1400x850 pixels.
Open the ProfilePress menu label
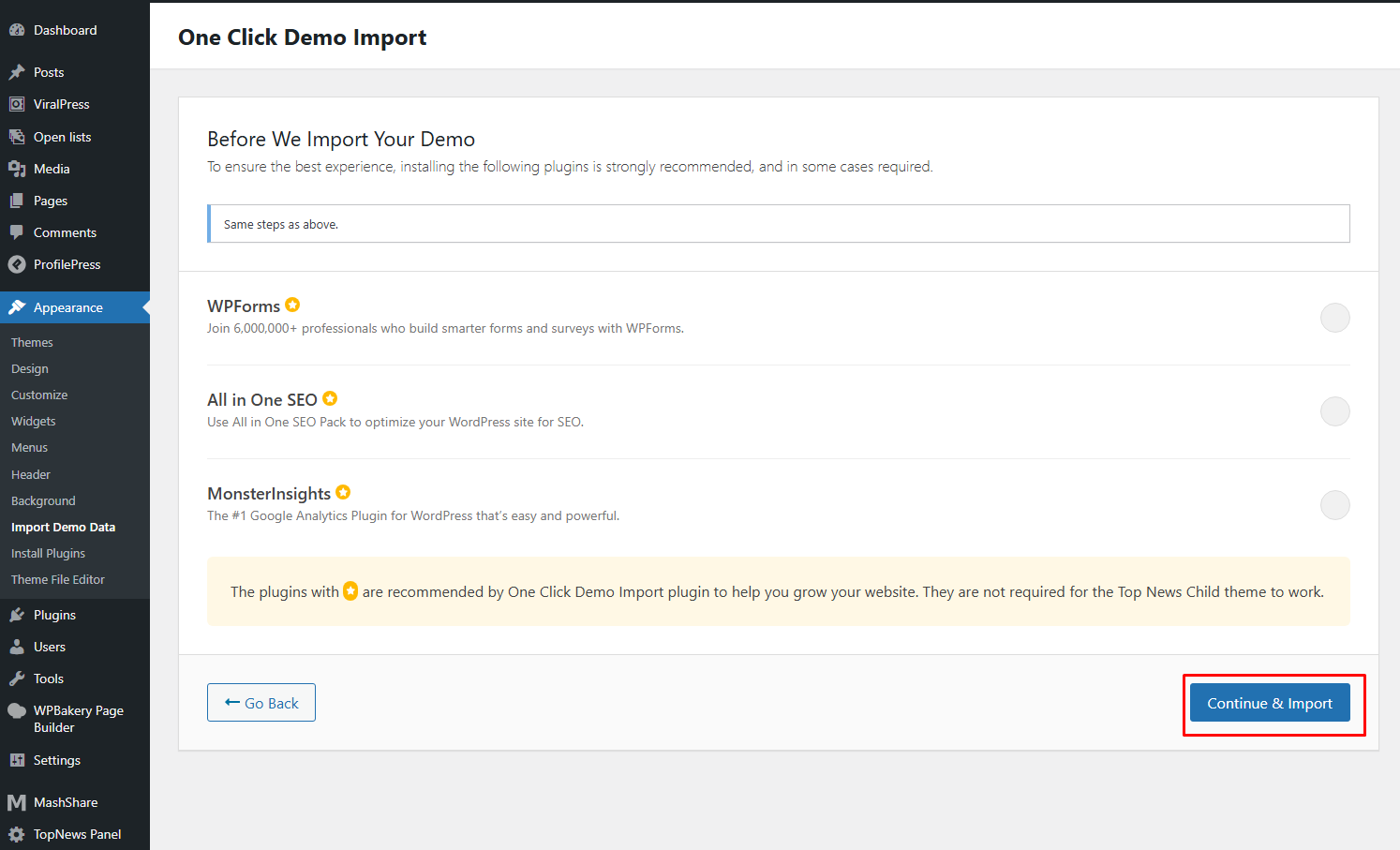pos(67,264)
